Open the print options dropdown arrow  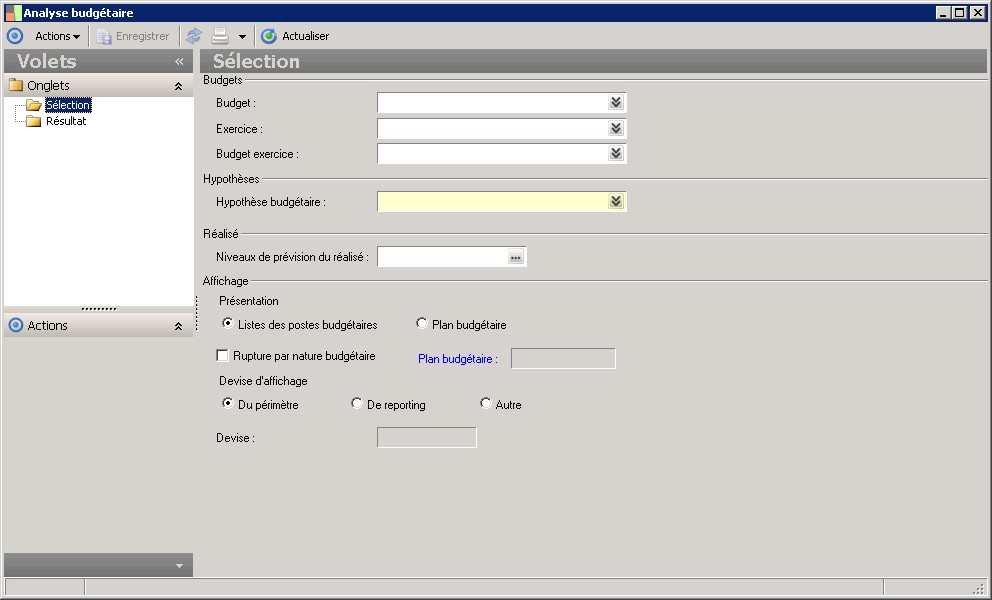click(242, 37)
